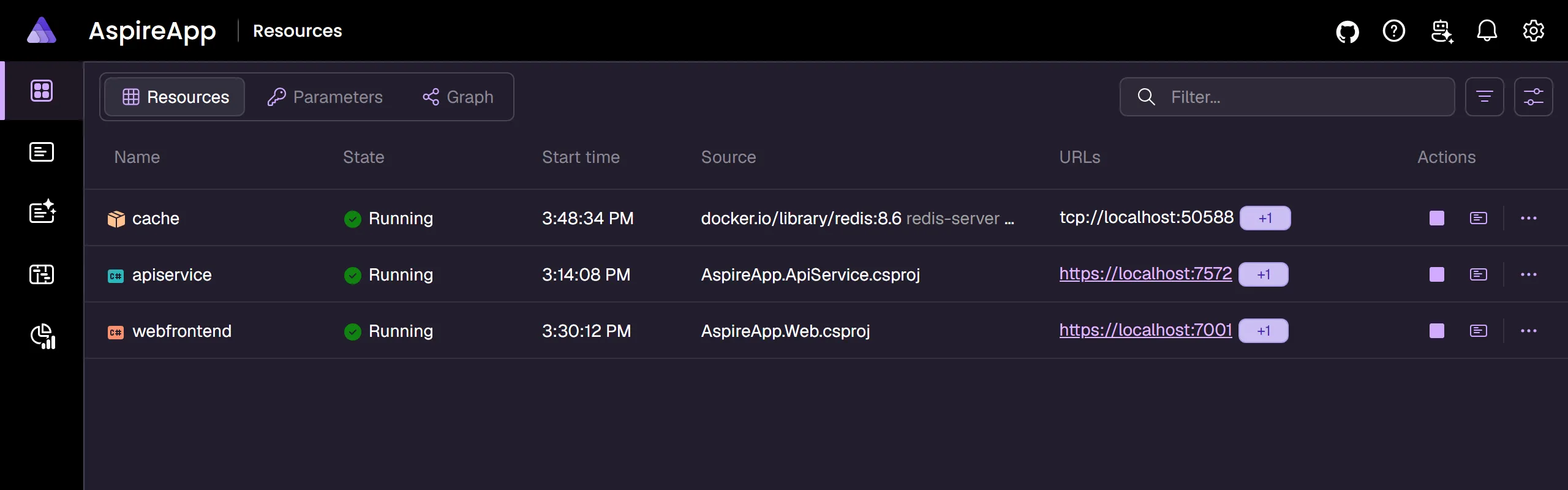Open the GitHub repository icon
This screenshot has width=1568, height=490.
click(1347, 31)
